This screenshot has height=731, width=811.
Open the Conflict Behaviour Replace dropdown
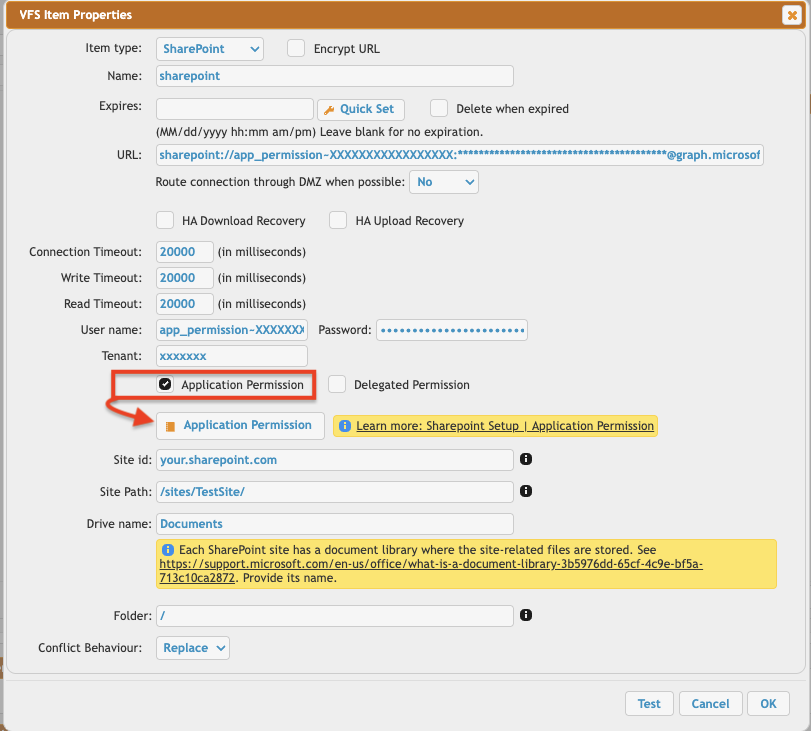[193, 648]
